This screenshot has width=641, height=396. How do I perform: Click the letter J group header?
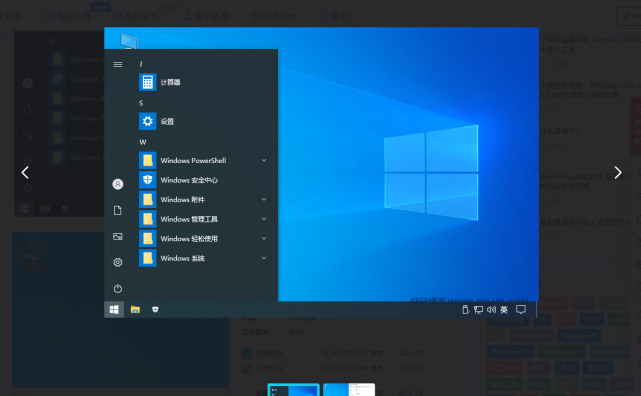141,64
